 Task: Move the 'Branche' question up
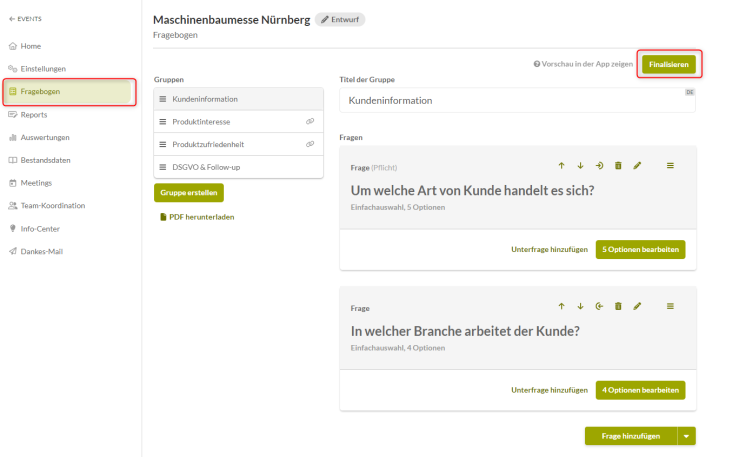(x=561, y=306)
